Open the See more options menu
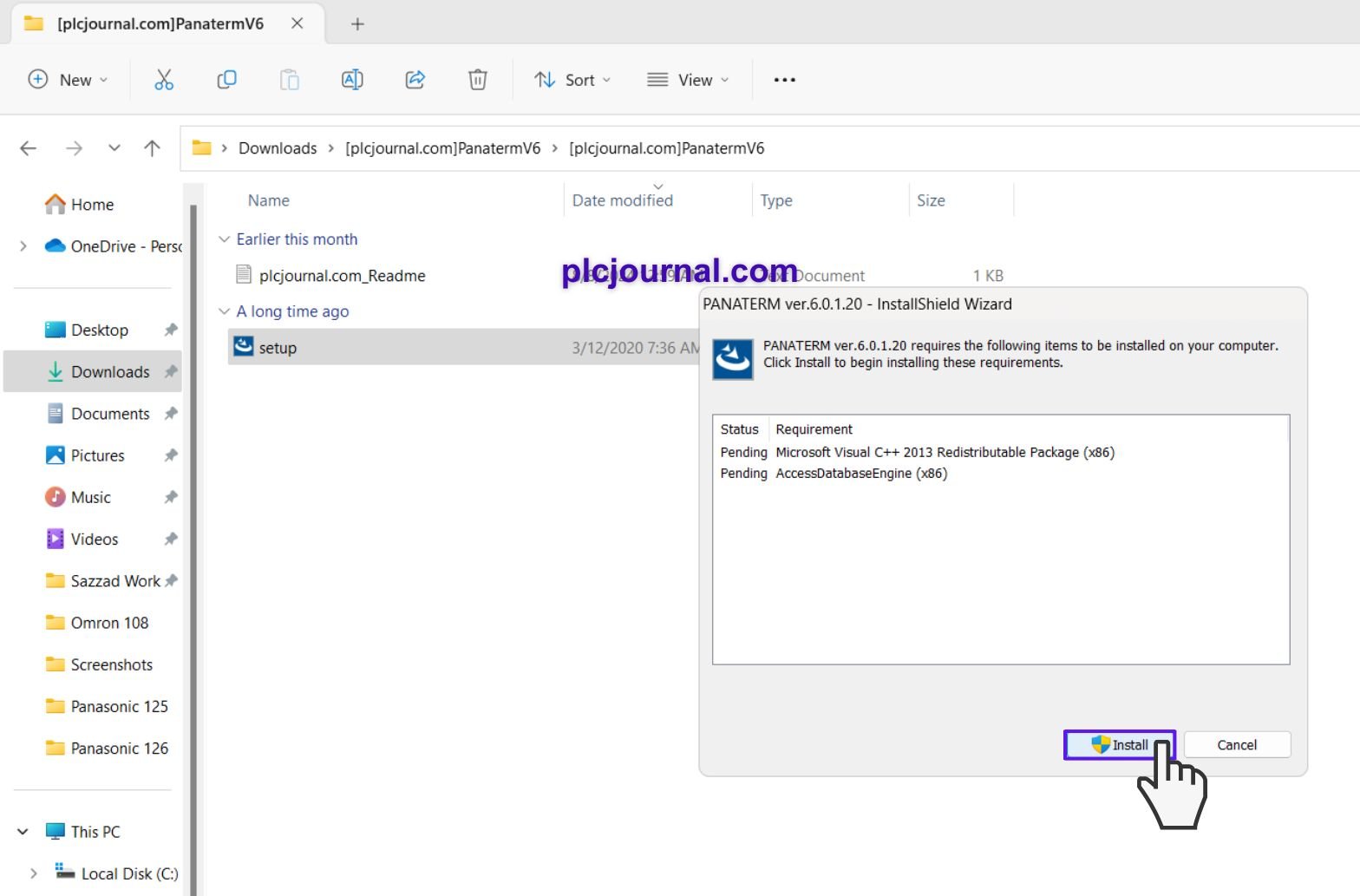The image size is (1360, 896). (x=785, y=80)
